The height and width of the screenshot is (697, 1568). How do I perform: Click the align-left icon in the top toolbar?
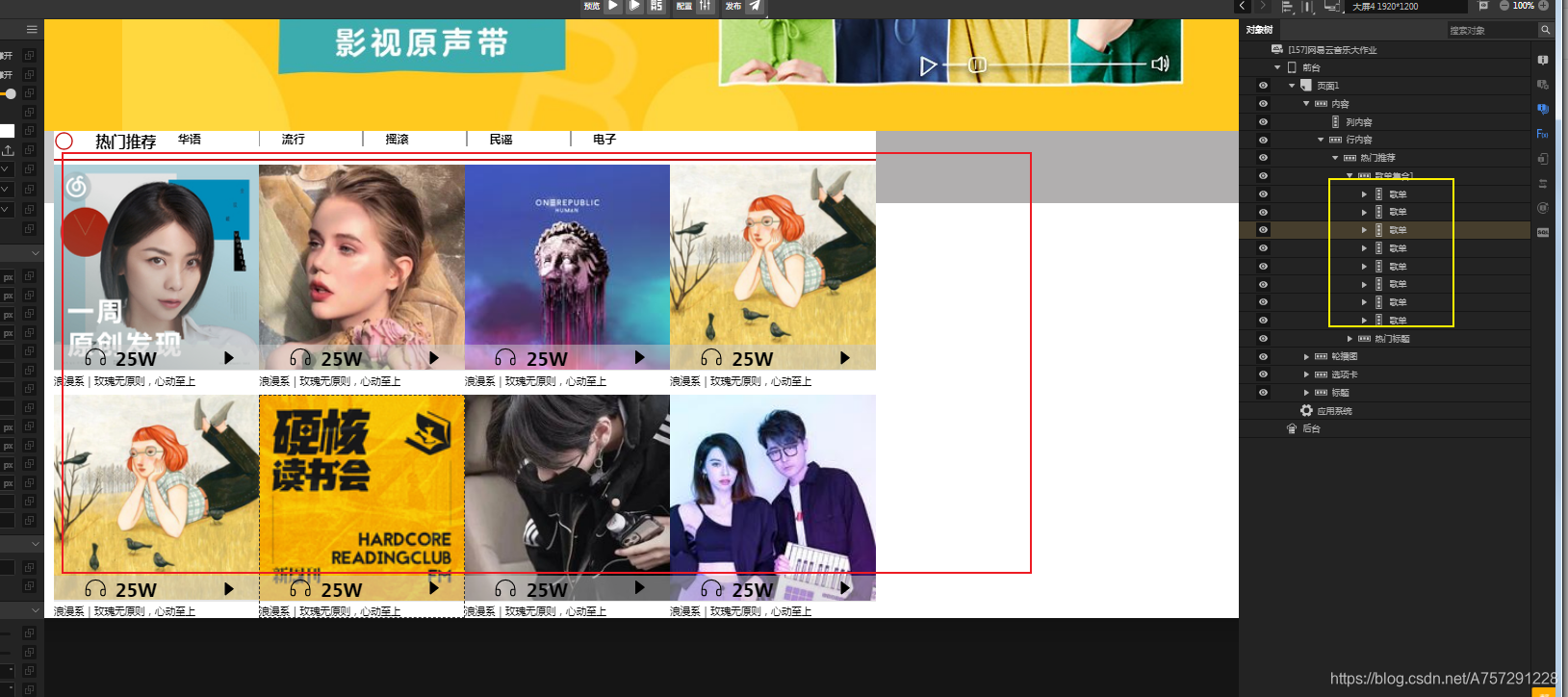click(x=1287, y=7)
